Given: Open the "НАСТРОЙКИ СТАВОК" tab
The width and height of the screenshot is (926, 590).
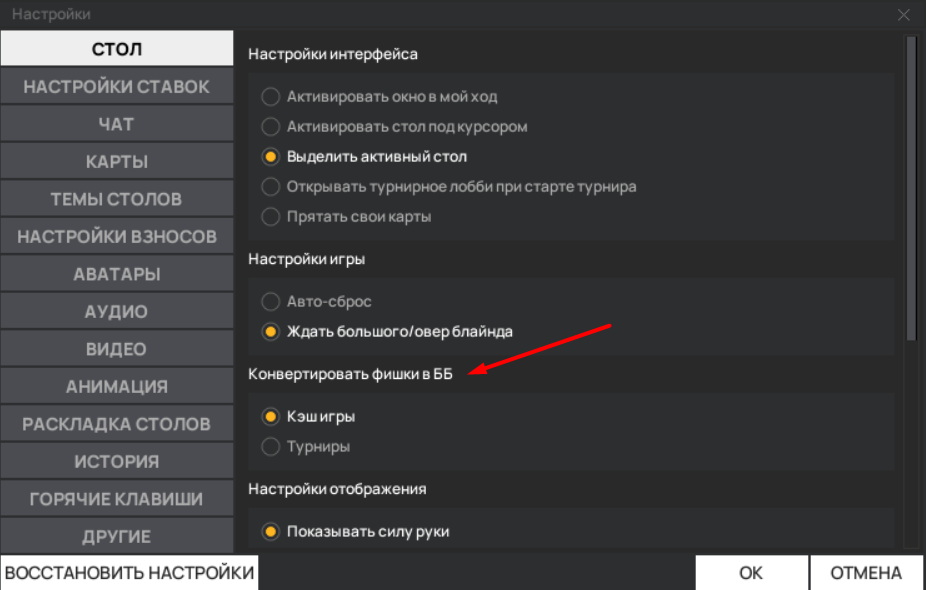Looking at the screenshot, I should (117, 87).
